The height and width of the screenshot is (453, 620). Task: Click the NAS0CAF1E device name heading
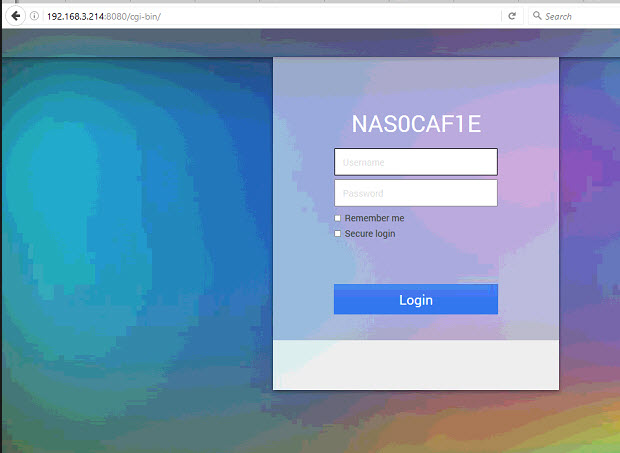coord(416,124)
